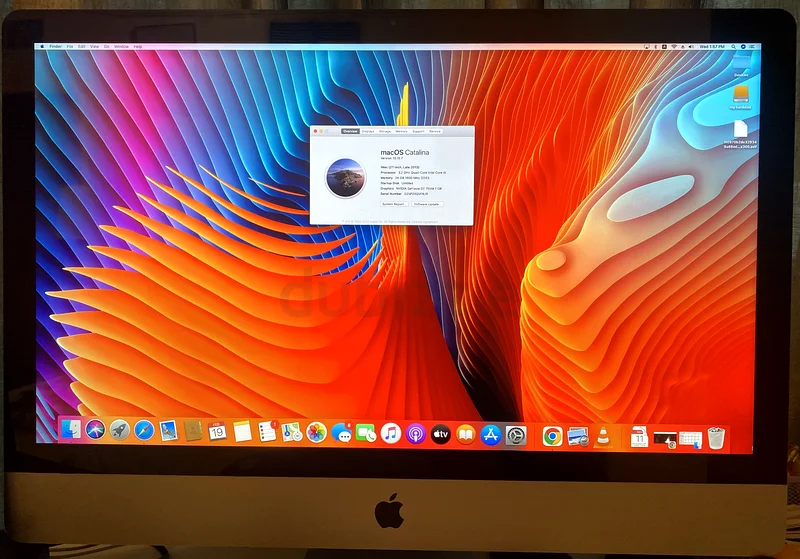Image resolution: width=800 pixels, height=559 pixels.
Task: Click the System Report button
Action: 394,204
